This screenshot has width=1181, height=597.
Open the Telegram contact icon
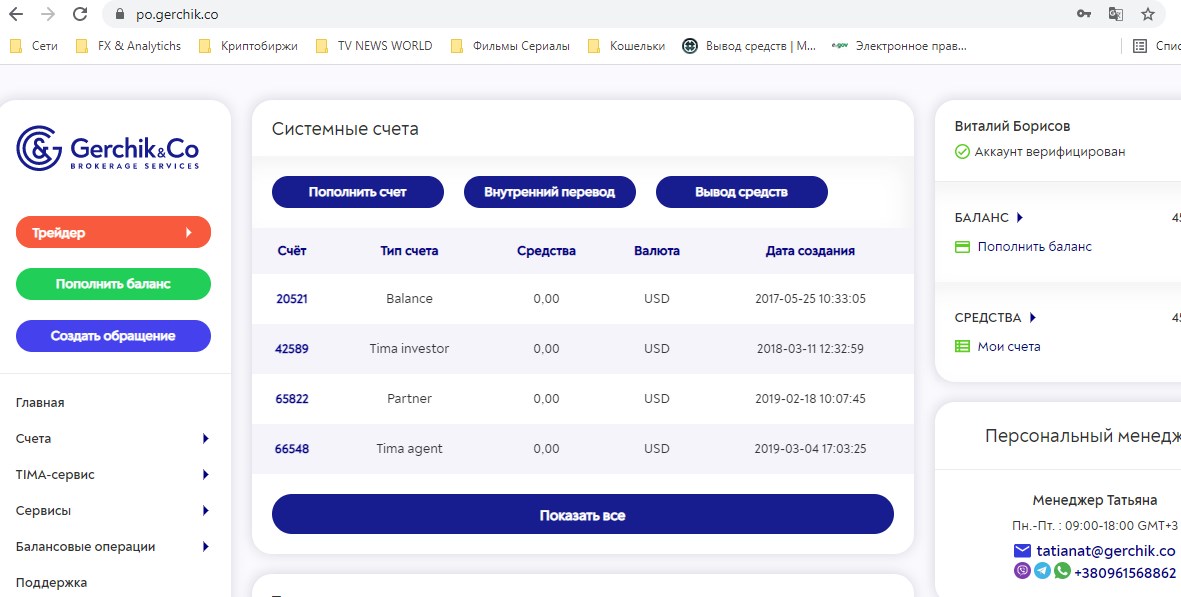(x=1042, y=571)
